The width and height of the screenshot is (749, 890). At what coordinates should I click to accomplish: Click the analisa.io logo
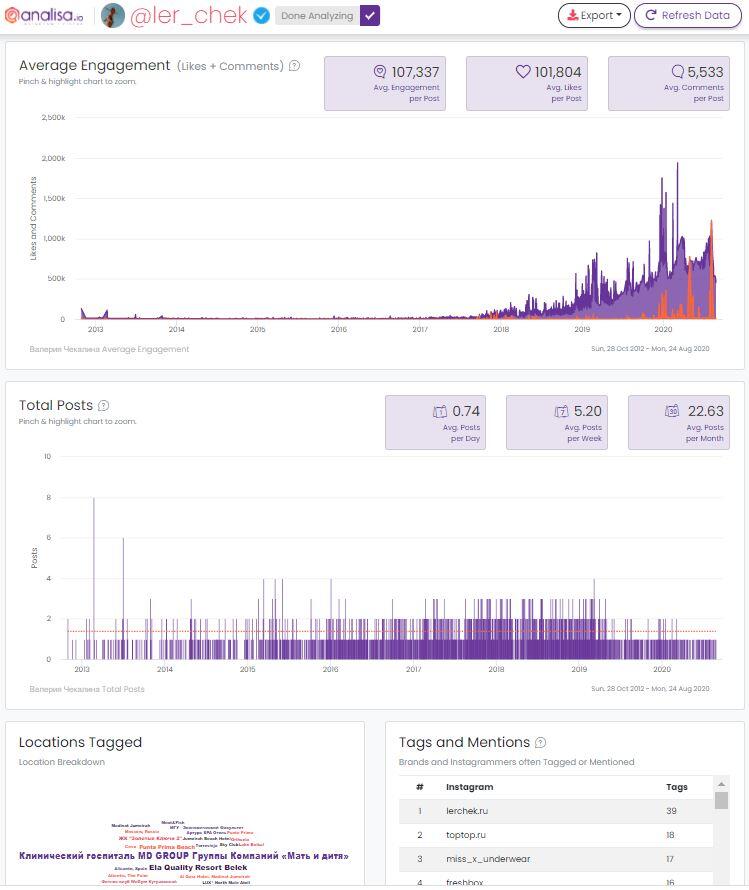point(44,16)
